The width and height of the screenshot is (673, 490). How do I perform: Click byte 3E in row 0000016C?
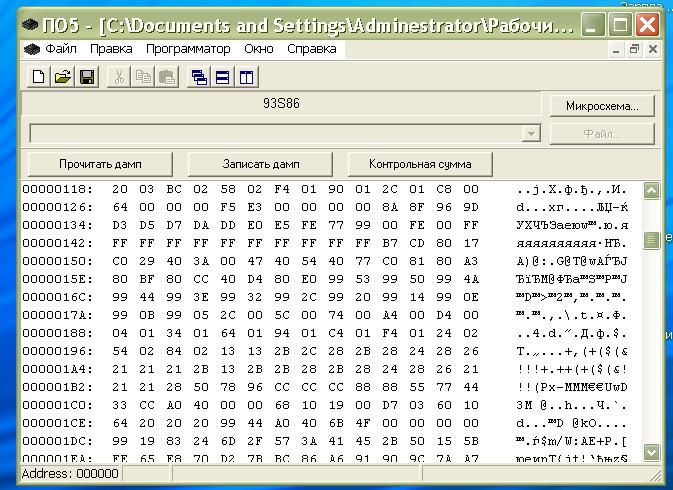click(201, 297)
